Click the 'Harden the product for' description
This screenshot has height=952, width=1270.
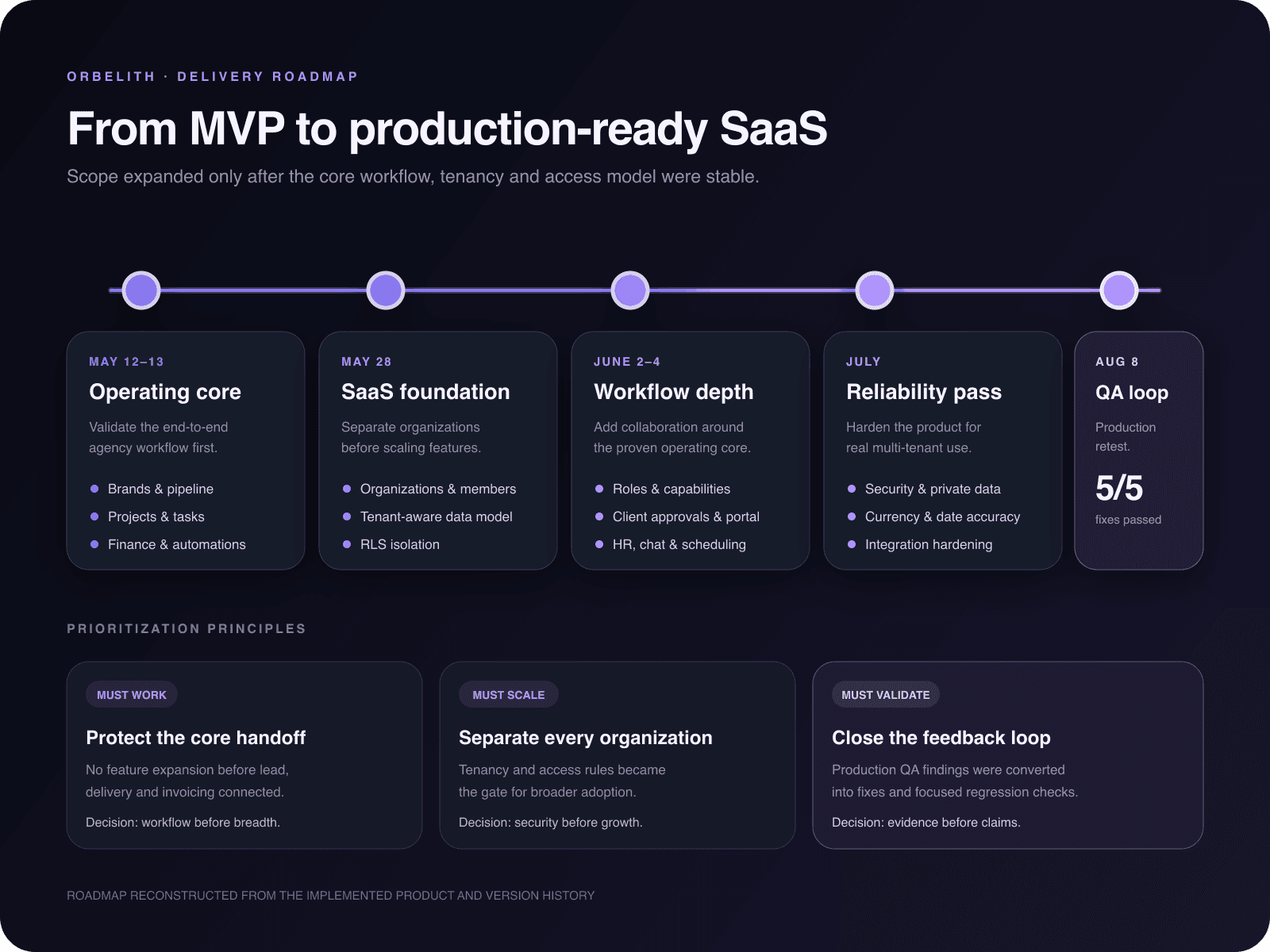[x=914, y=437]
